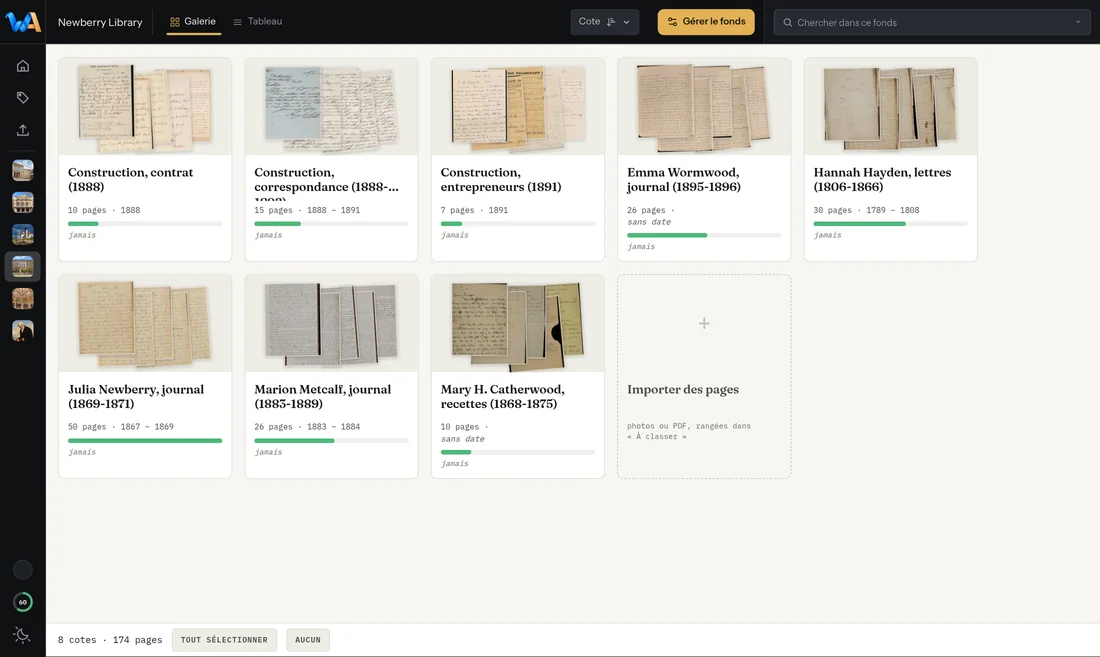Click progress bar of Hannah Hayden card
The width and height of the screenshot is (1100, 657).
pos(890,224)
